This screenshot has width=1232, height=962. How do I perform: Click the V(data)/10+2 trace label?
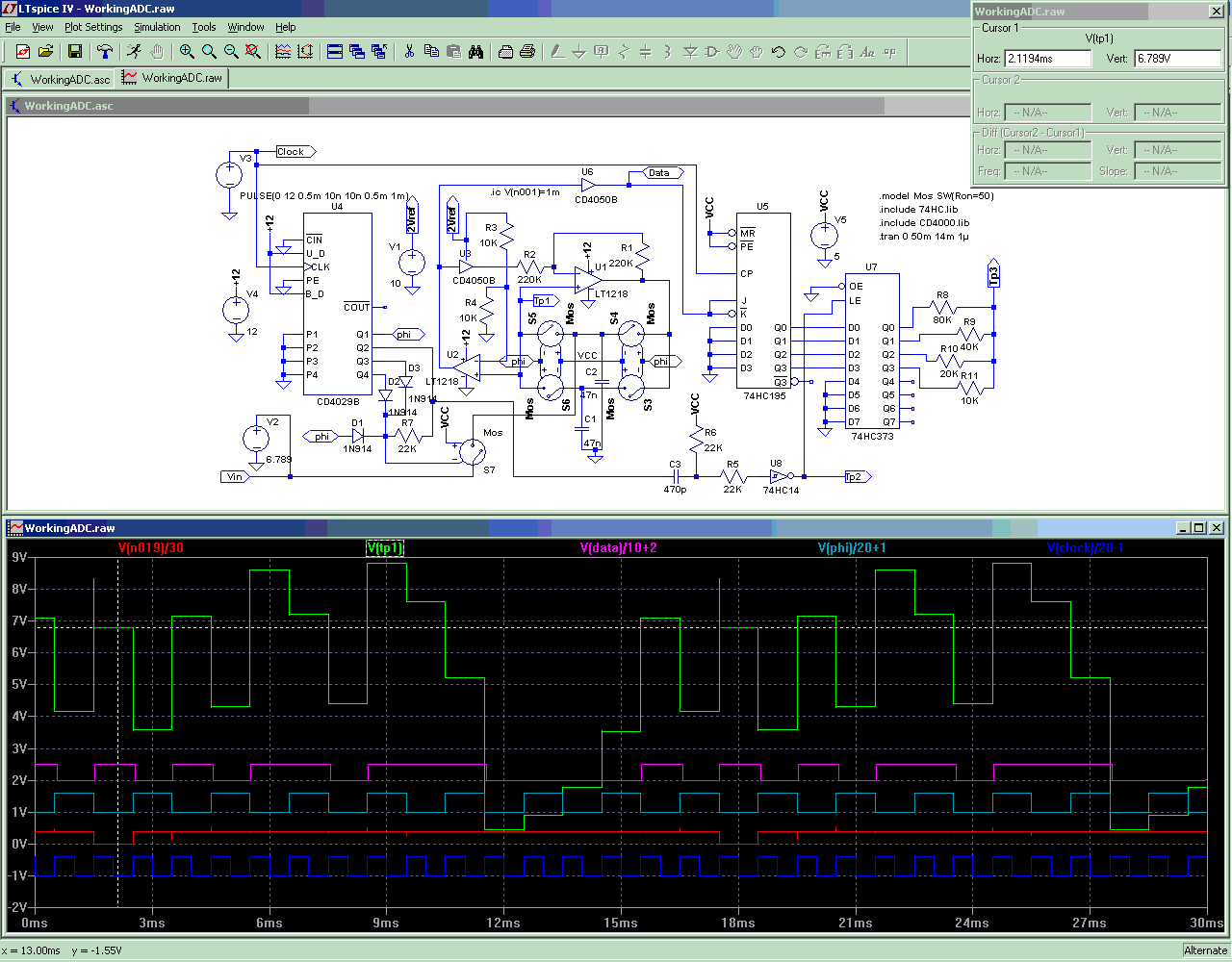pyautogui.click(x=618, y=548)
